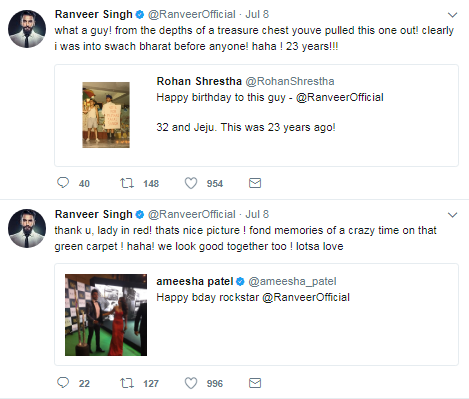Click @RanveerOfficial mention in Rohan's quoted tweet
This screenshot has width=469, height=399.
(340, 97)
